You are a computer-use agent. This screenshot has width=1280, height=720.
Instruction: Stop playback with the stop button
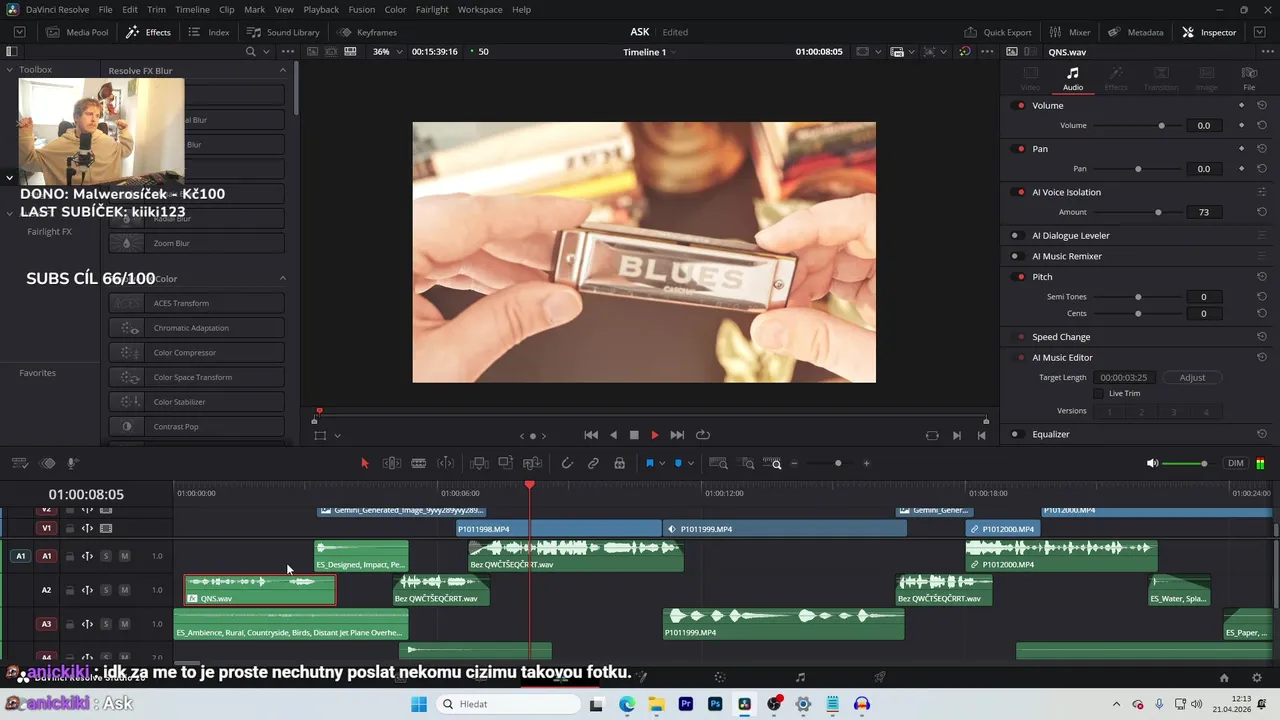[x=634, y=435]
